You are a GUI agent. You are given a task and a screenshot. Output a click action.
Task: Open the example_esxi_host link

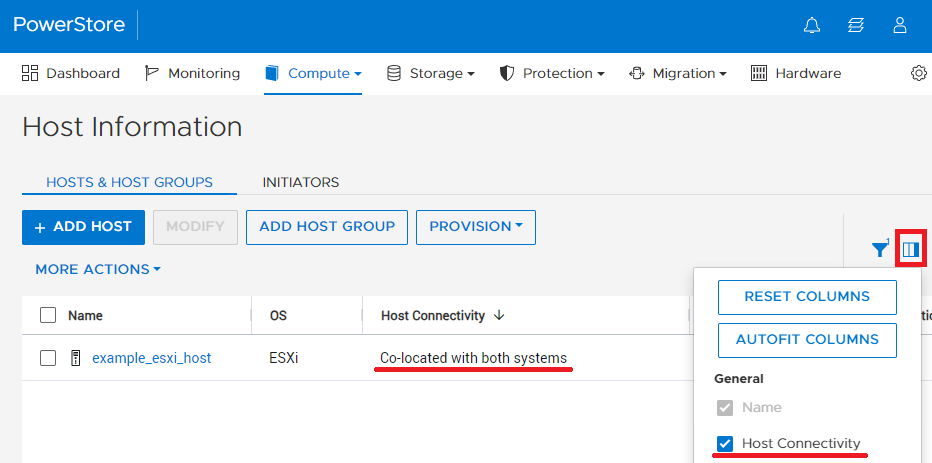tap(151, 358)
